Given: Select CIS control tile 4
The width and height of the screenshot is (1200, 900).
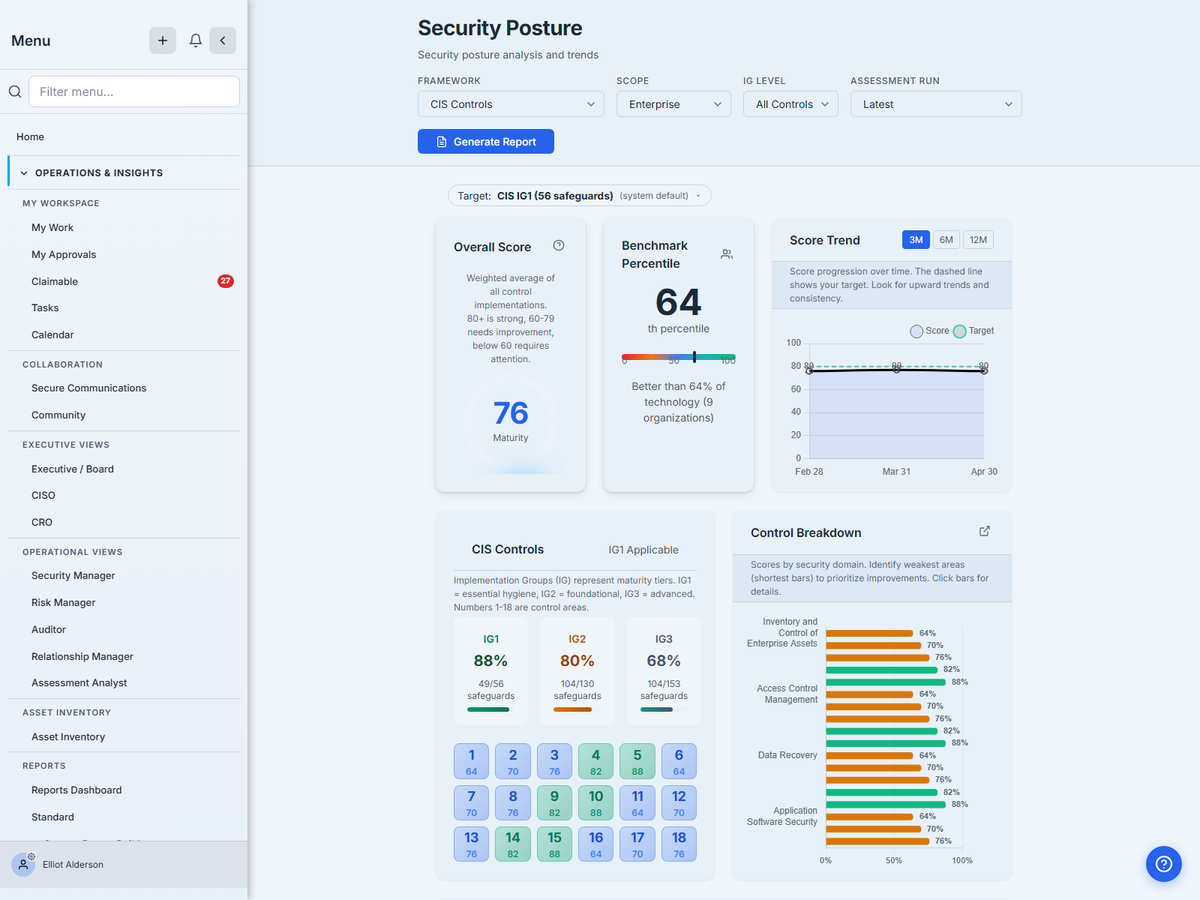Looking at the screenshot, I should [596, 762].
